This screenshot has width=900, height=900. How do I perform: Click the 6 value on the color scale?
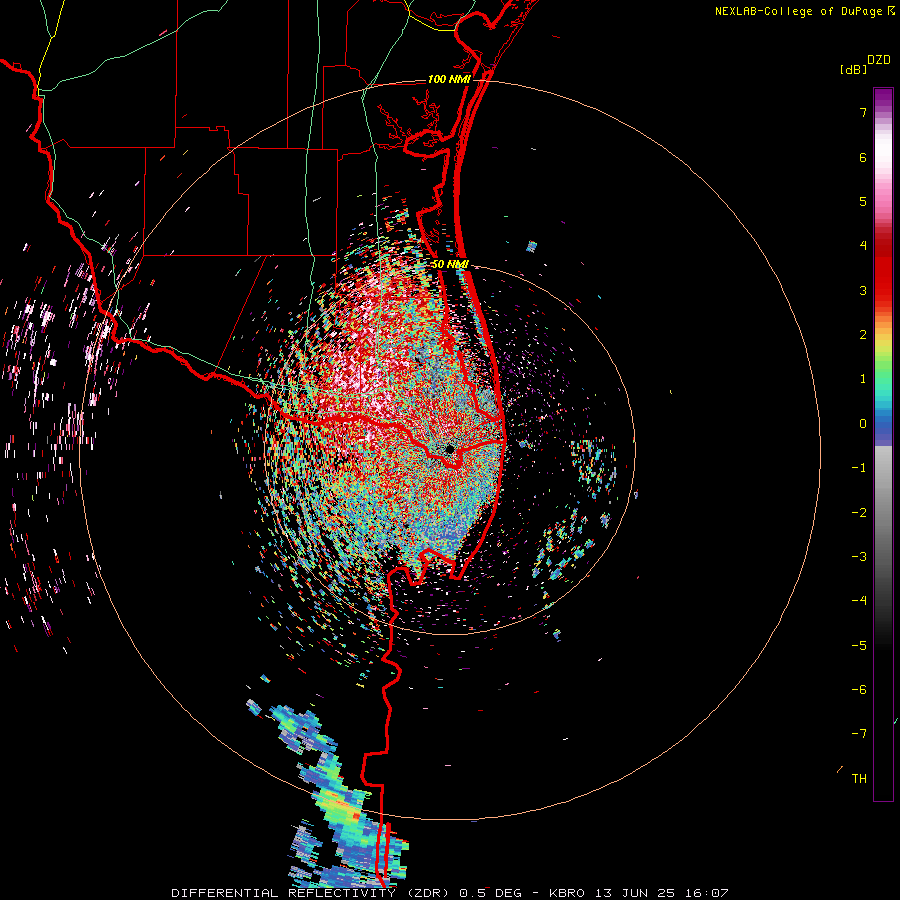point(863,157)
